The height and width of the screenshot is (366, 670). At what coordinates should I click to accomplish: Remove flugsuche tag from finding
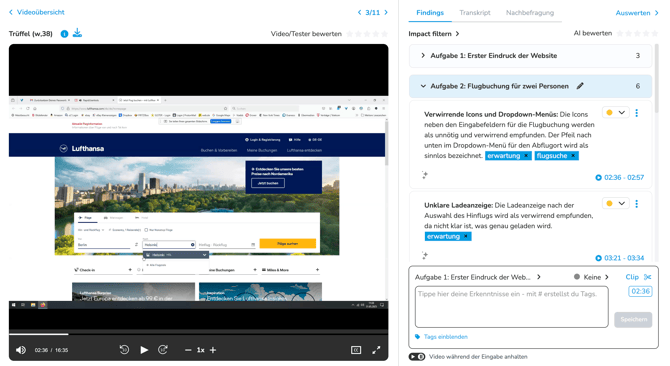pos(573,156)
